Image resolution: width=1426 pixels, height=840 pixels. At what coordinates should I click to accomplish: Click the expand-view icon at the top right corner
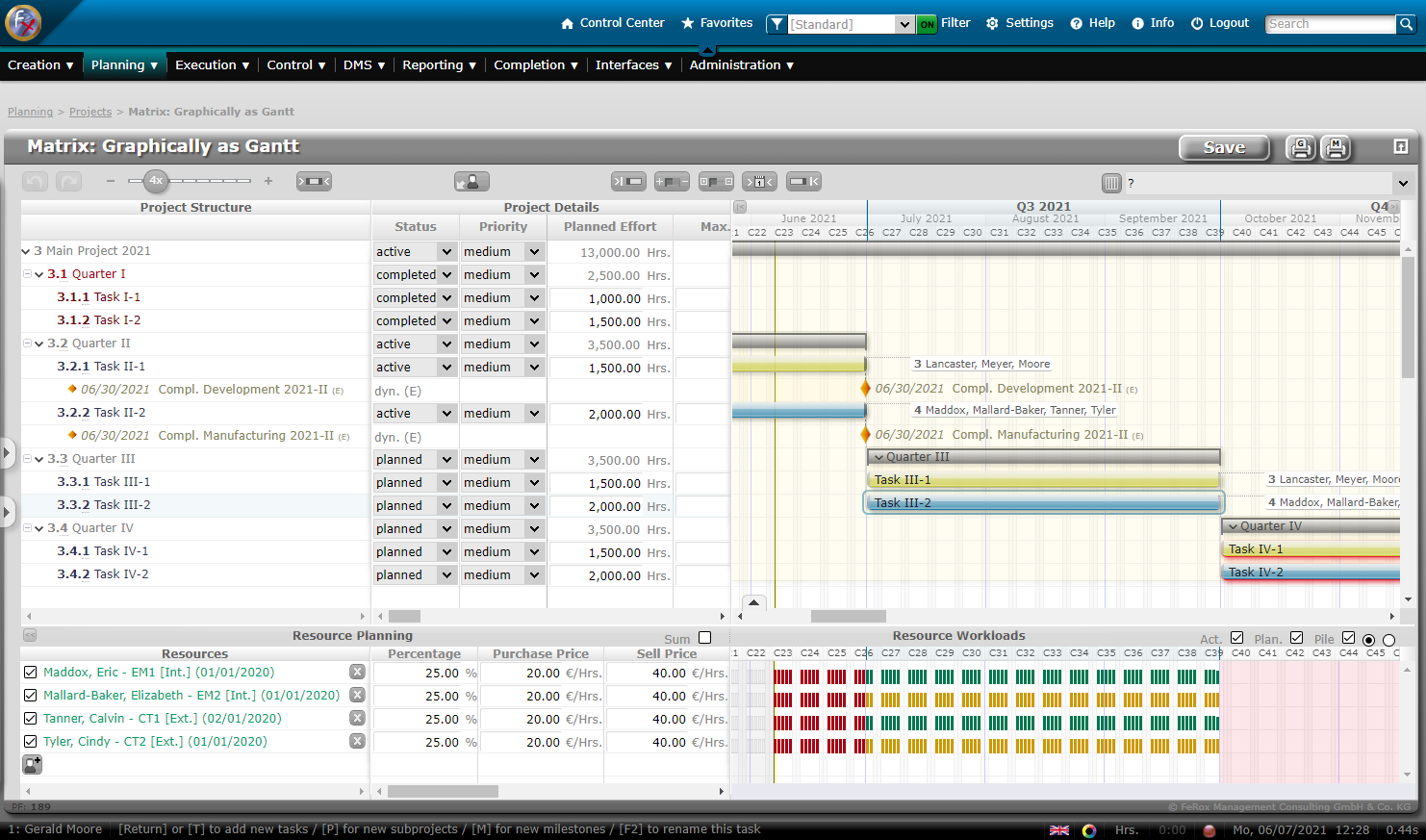(x=1400, y=146)
